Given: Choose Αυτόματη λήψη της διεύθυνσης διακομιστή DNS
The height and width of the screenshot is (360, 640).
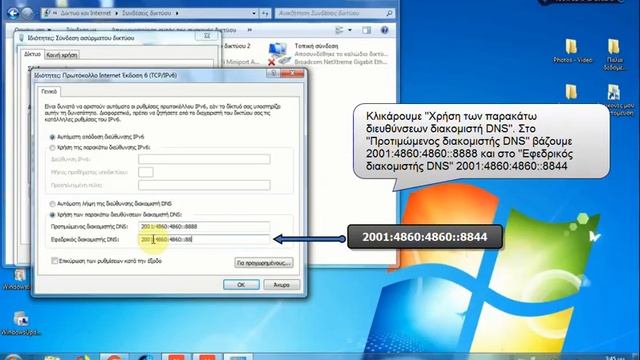Looking at the screenshot, I should coord(52,204).
